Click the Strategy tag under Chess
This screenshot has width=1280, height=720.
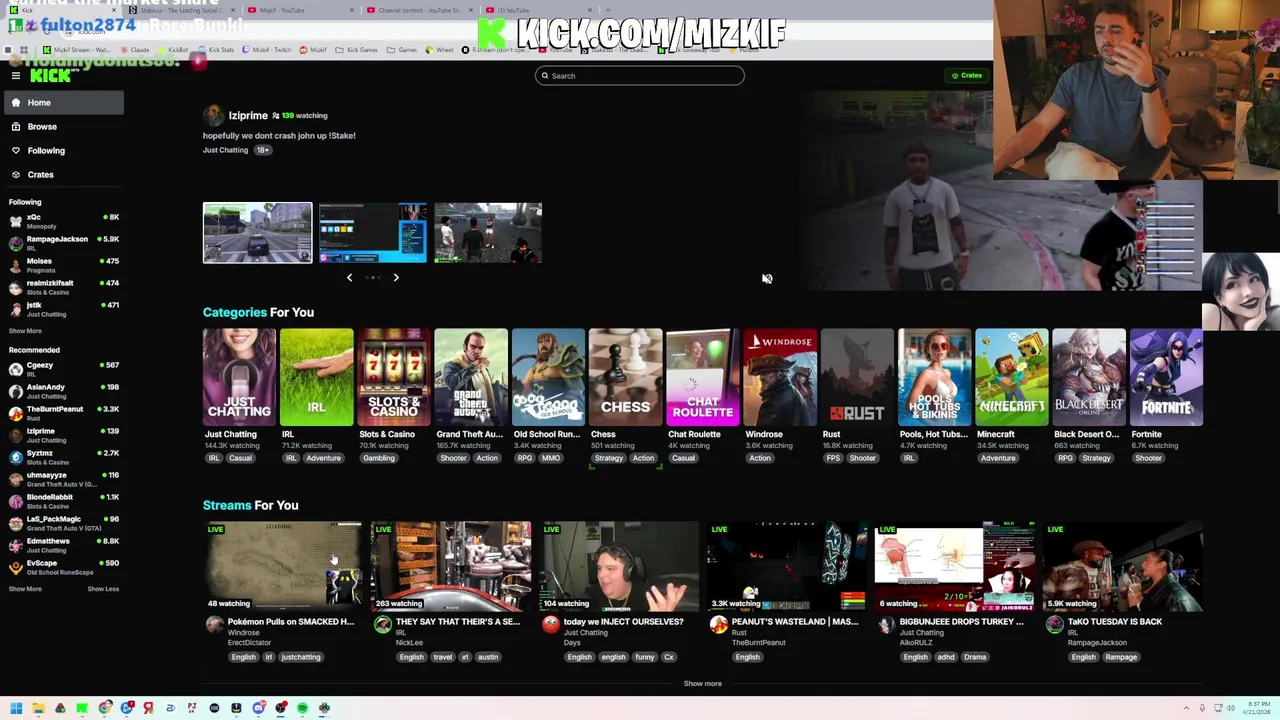[x=609, y=458]
